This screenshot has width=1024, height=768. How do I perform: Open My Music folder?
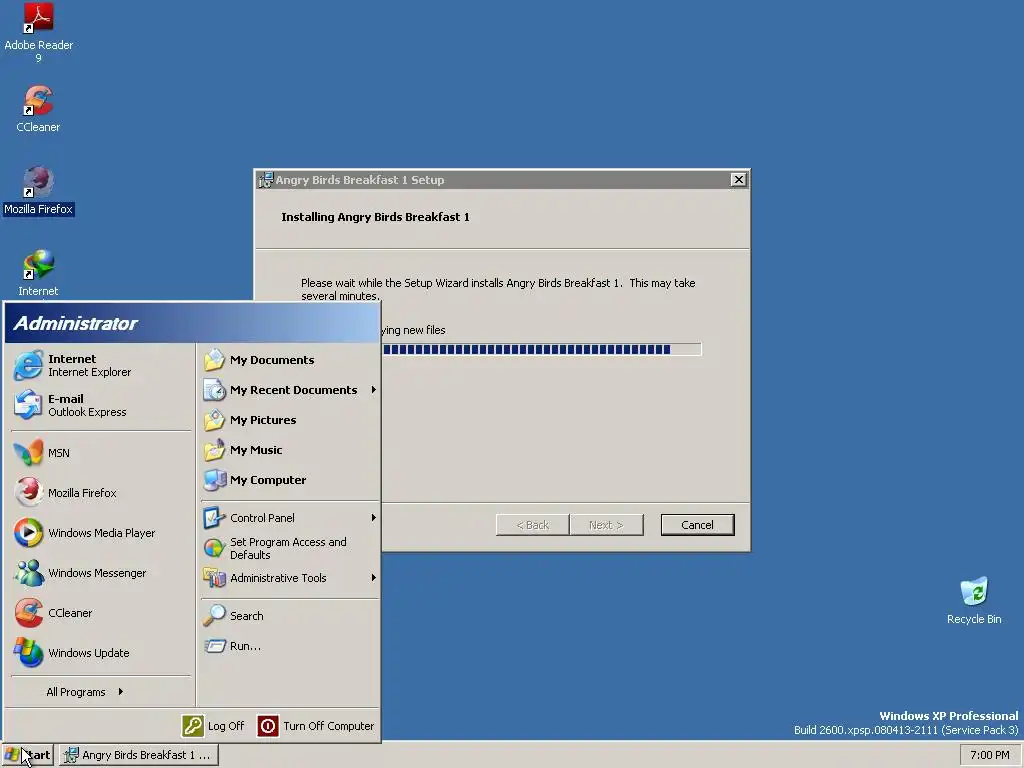(289, 450)
